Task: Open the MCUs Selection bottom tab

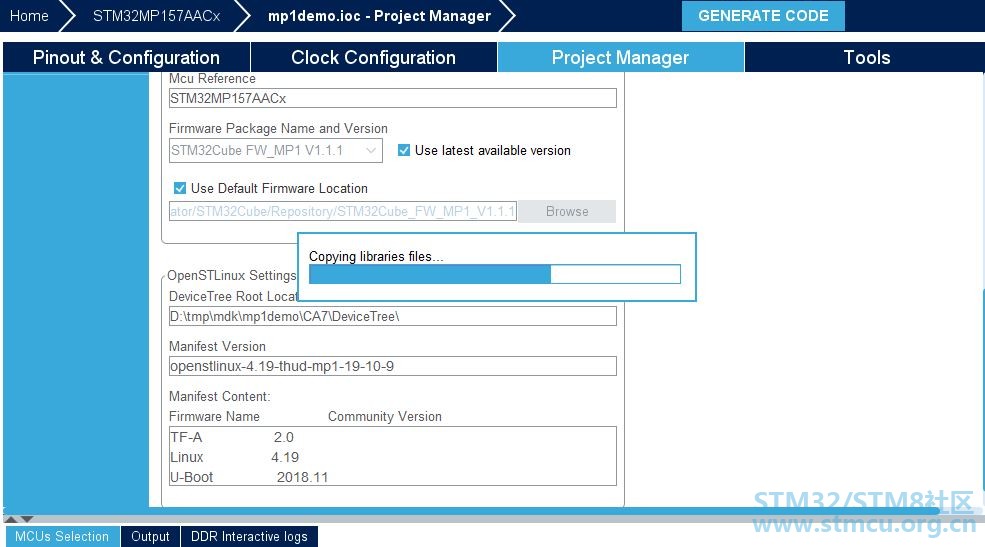Action: 62,536
